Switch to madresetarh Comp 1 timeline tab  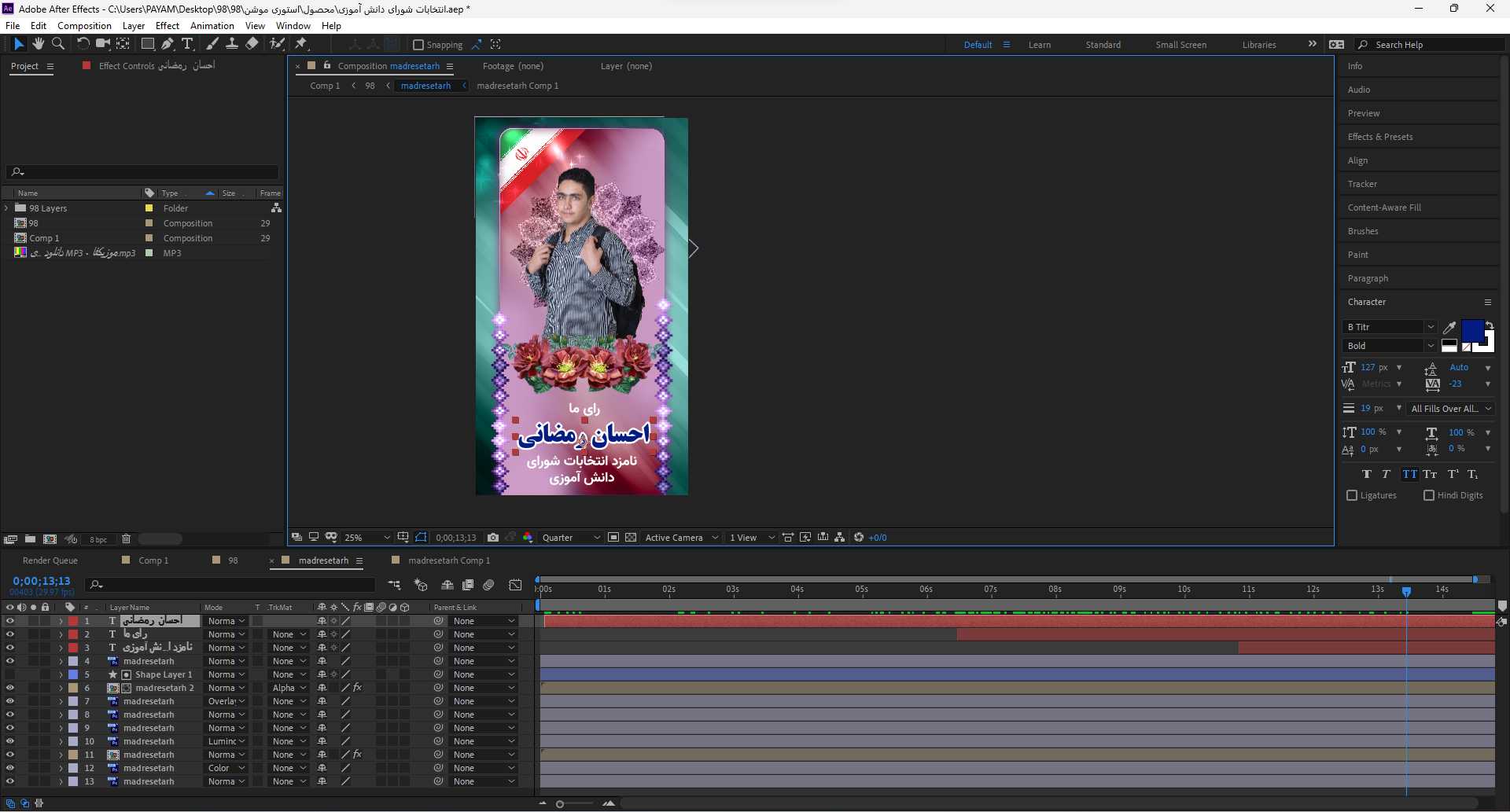(x=449, y=560)
